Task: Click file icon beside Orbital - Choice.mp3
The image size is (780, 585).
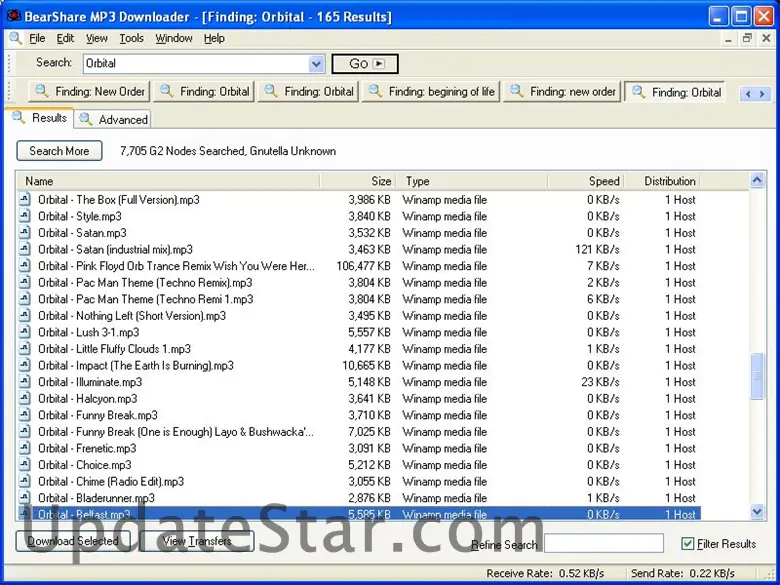Action: (26, 465)
